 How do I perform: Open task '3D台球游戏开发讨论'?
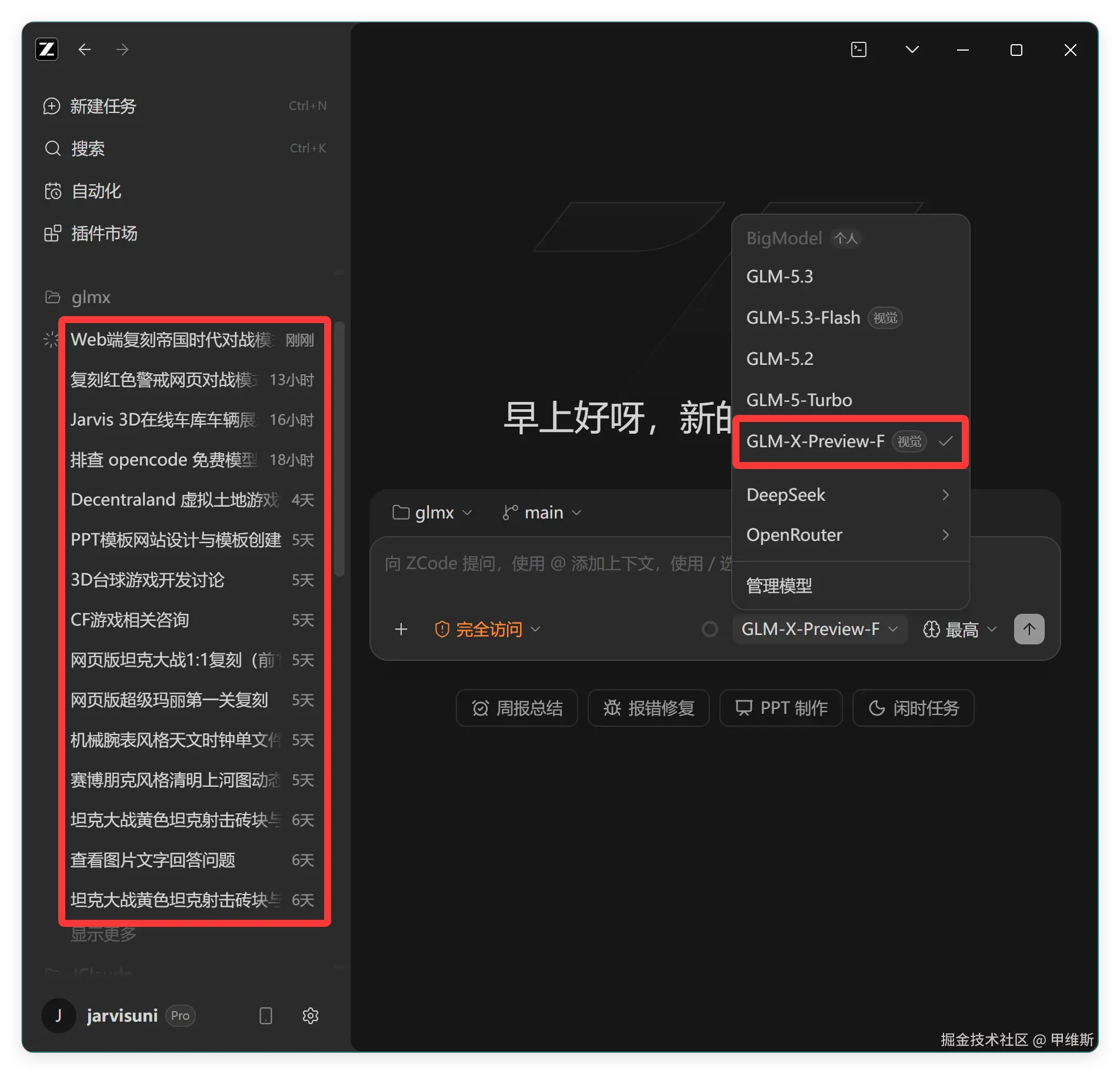click(x=192, y=580)
